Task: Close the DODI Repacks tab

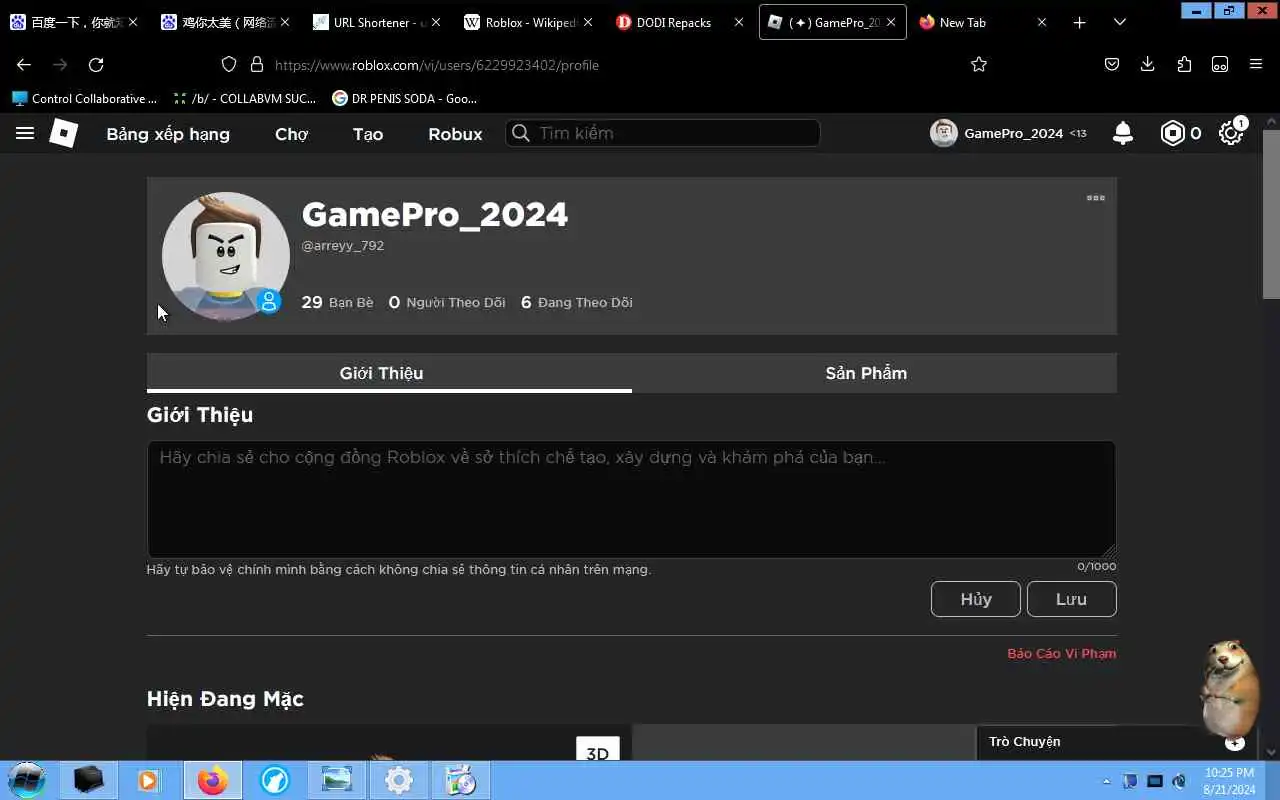Action: point(739,22)
